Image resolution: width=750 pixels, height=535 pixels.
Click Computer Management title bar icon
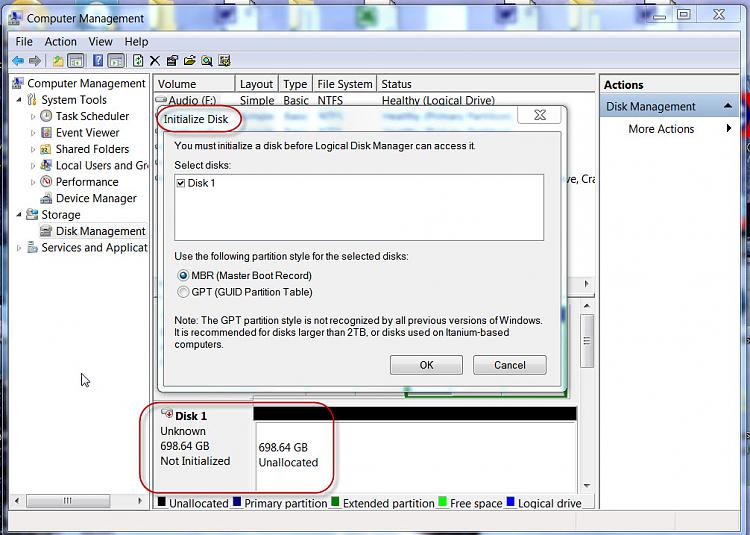[15, 18]
